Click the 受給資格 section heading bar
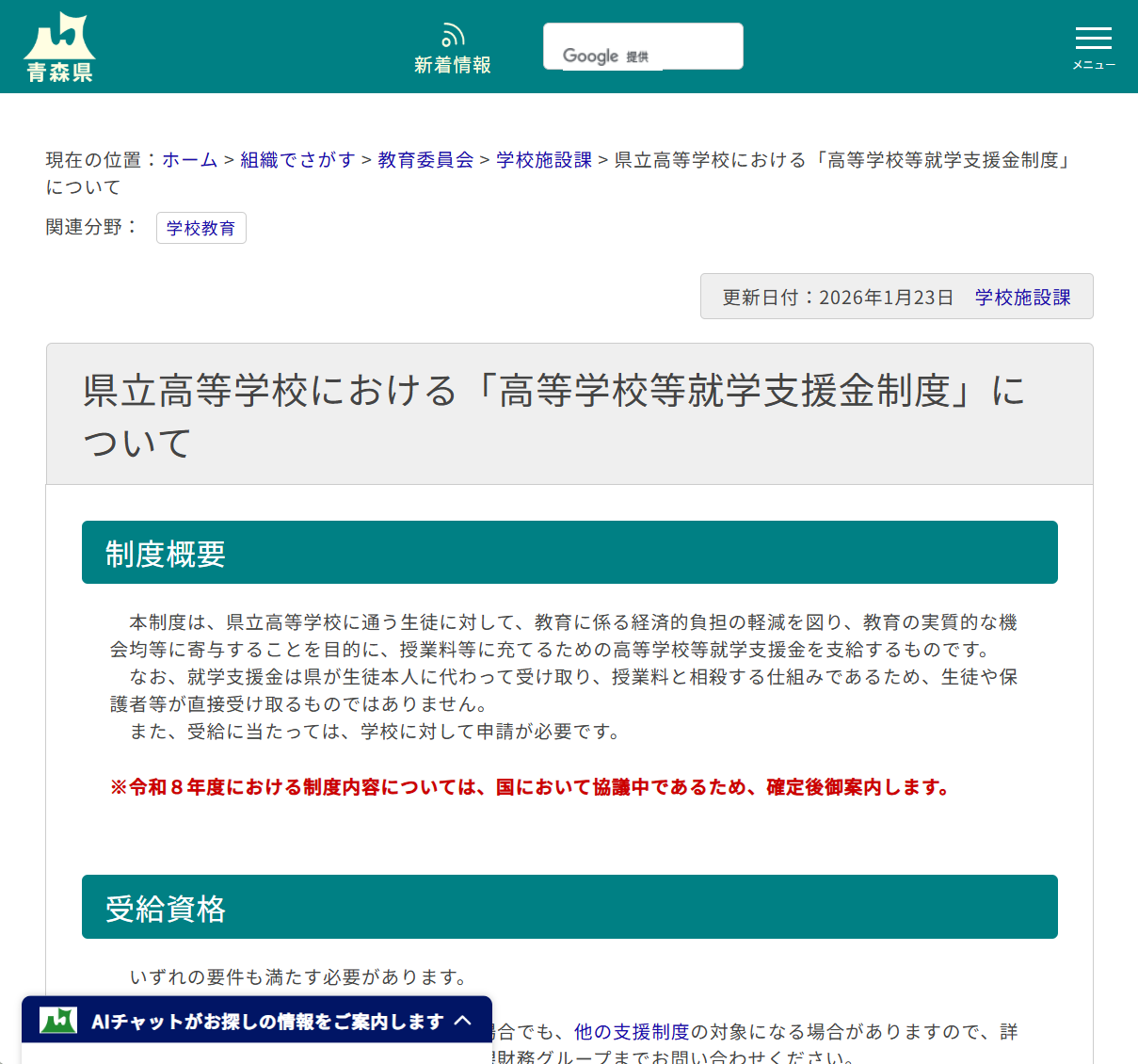This screenshot has height=1064, width=1138. tap(569, 907)
